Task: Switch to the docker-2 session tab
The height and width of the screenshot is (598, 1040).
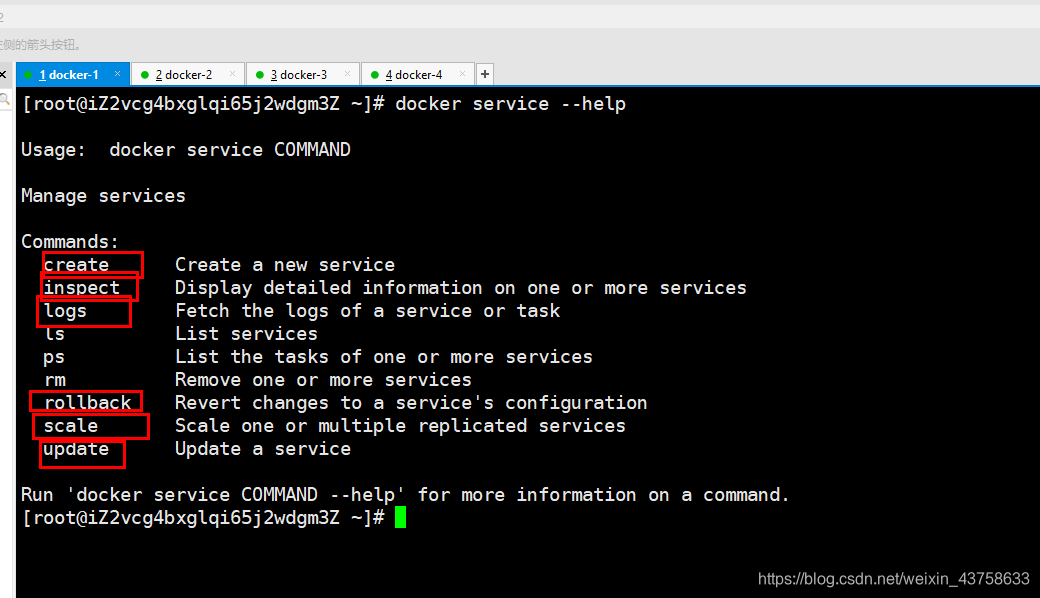Action: [188, 74]
